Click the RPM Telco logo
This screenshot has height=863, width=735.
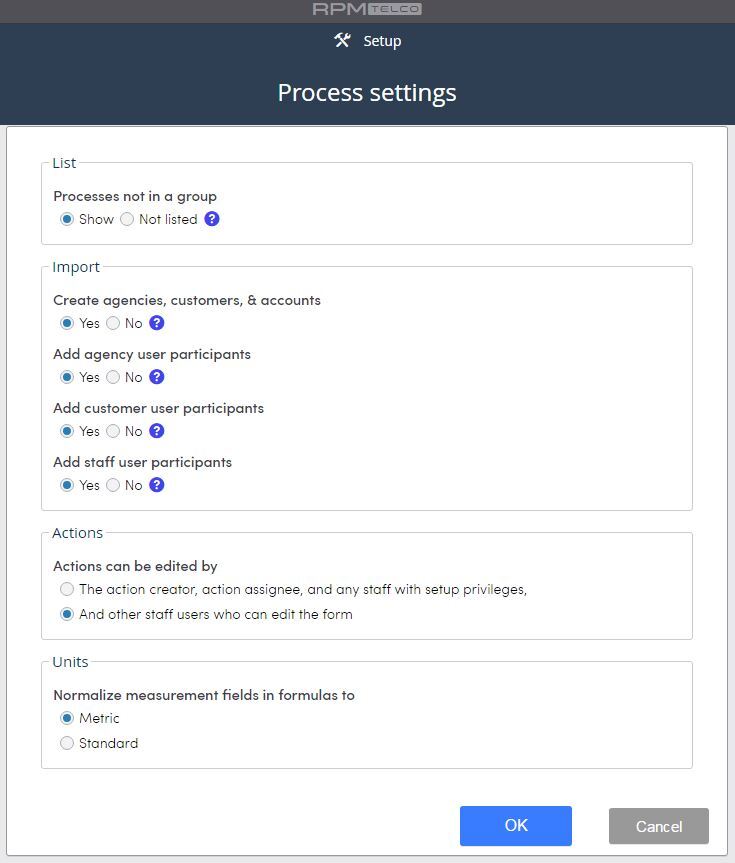(x=367, y=9)
